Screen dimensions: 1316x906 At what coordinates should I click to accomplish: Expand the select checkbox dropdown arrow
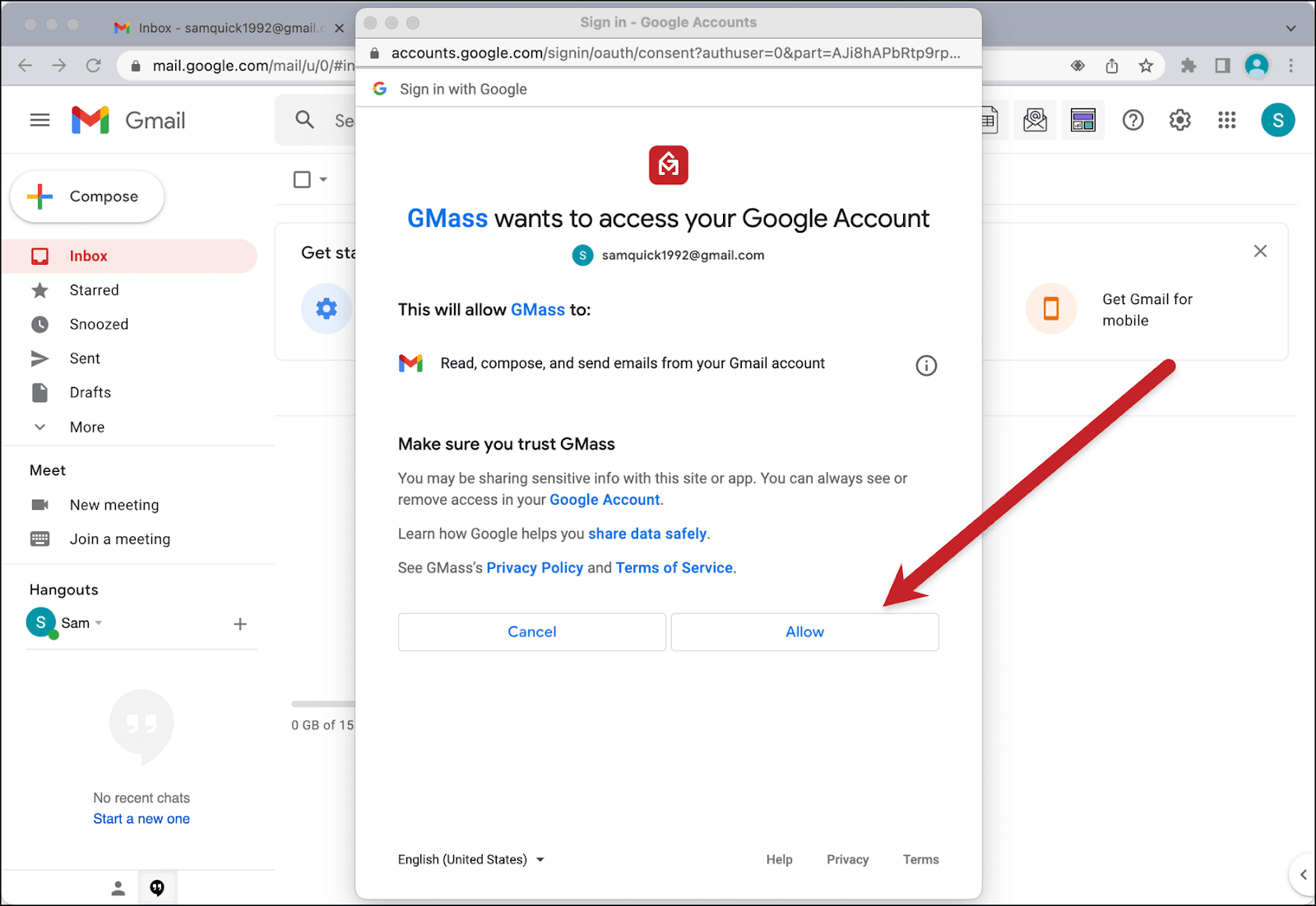coord(323,179)
